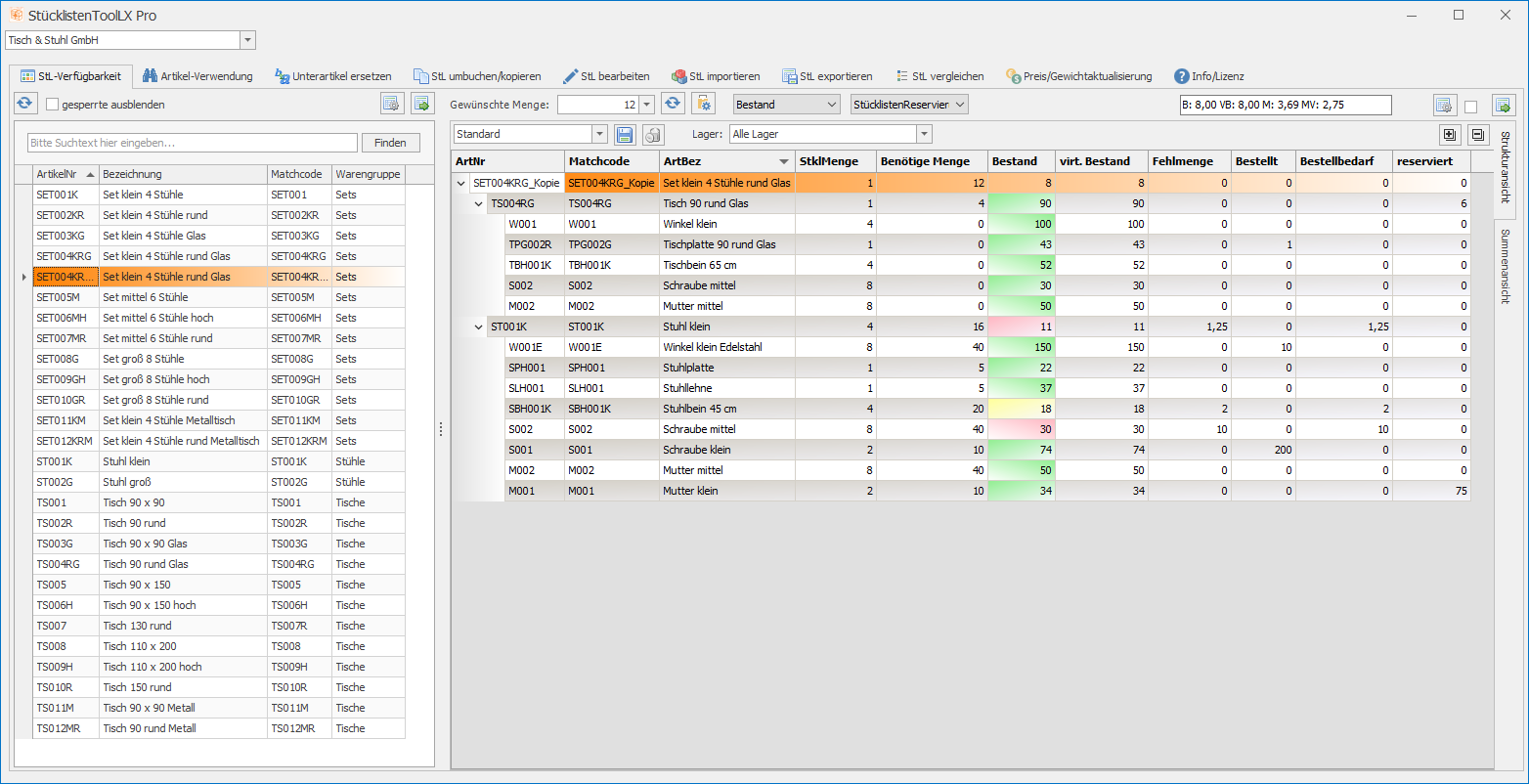
Task: Expand all tree nodes with the plus icon
Action: (1449, 135)
